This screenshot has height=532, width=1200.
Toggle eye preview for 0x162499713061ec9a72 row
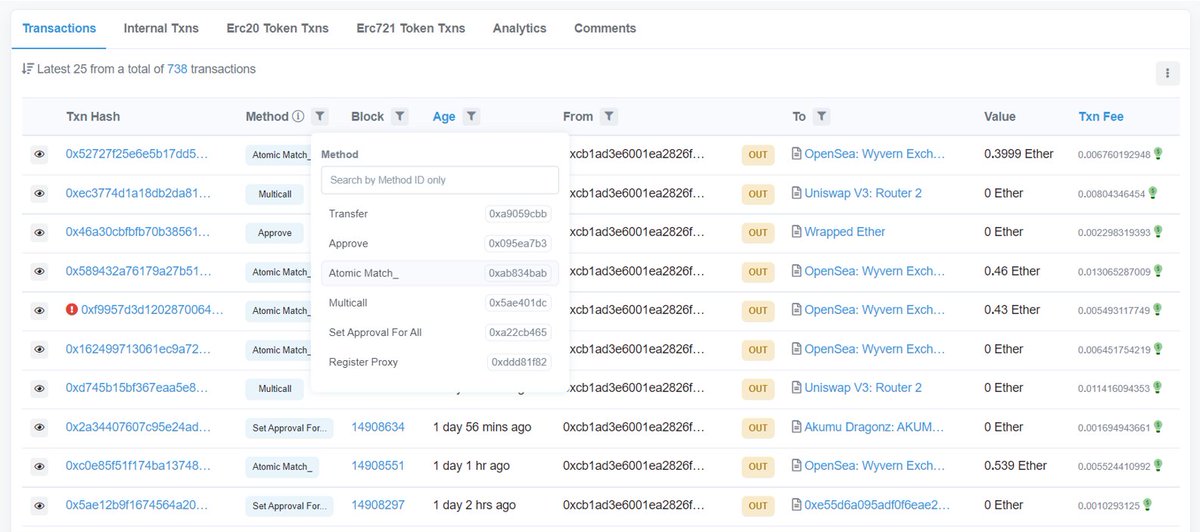pyautogui.click(x=39, y=350)
